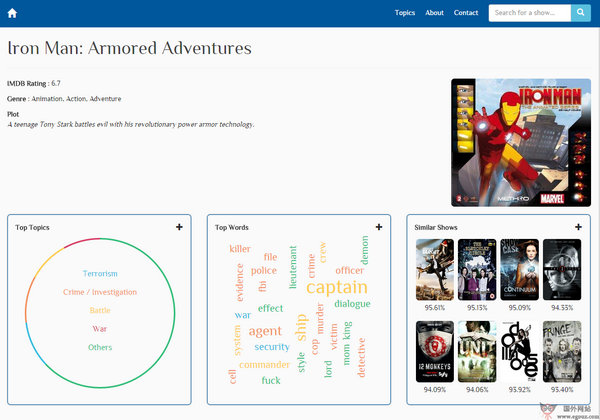
Task: Click the word 'police' in cloud
Action: pos(264,270)
